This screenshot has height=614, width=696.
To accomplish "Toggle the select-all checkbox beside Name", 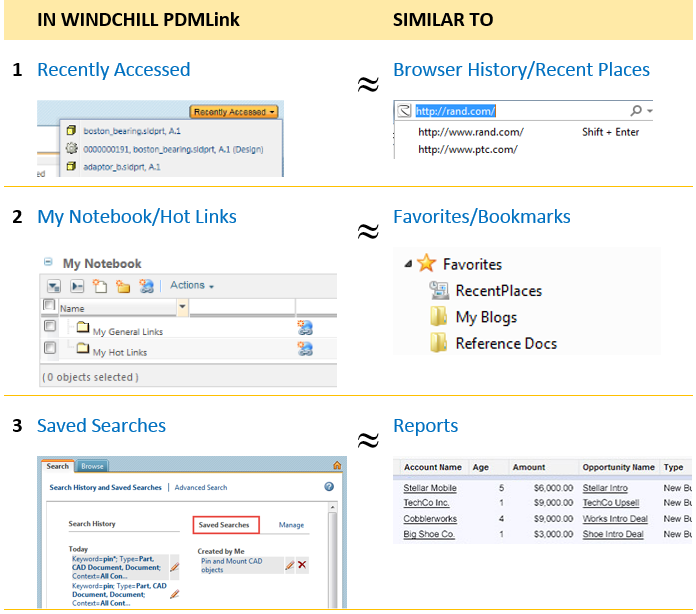I will 49,306.
